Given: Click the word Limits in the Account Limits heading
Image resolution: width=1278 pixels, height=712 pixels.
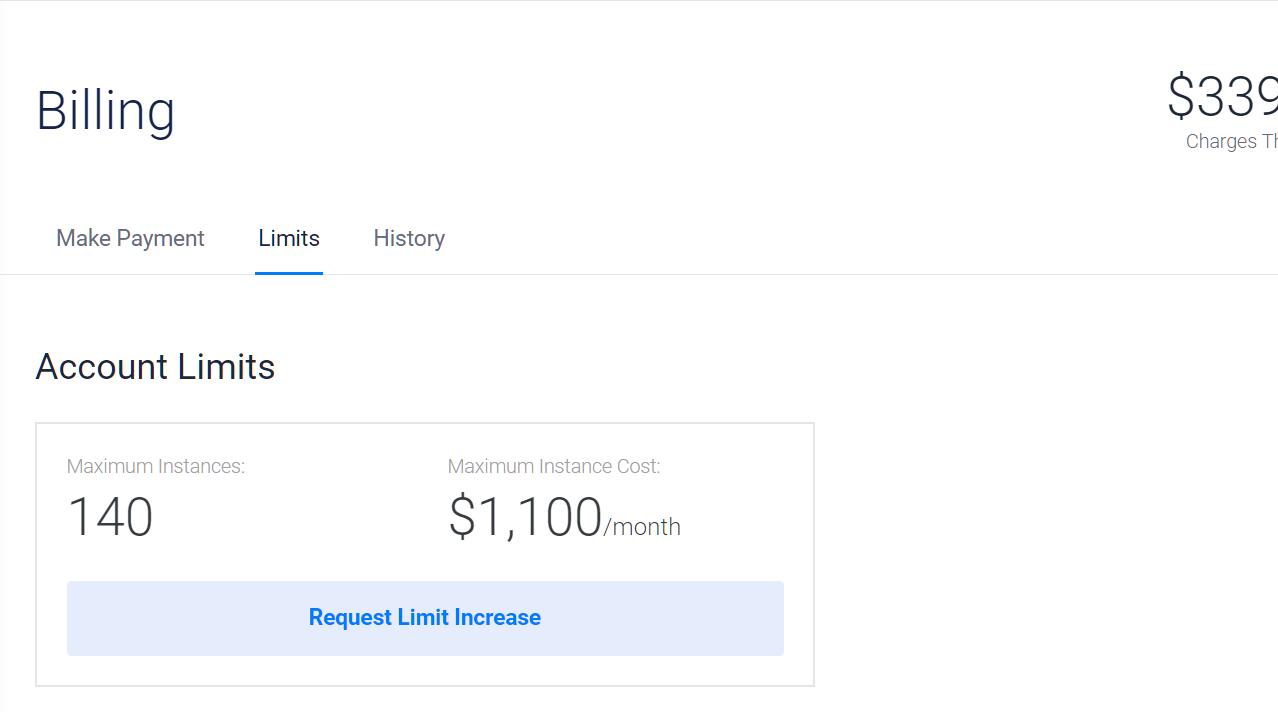Looking at the screenshot, I should click(x=227, y=367).
